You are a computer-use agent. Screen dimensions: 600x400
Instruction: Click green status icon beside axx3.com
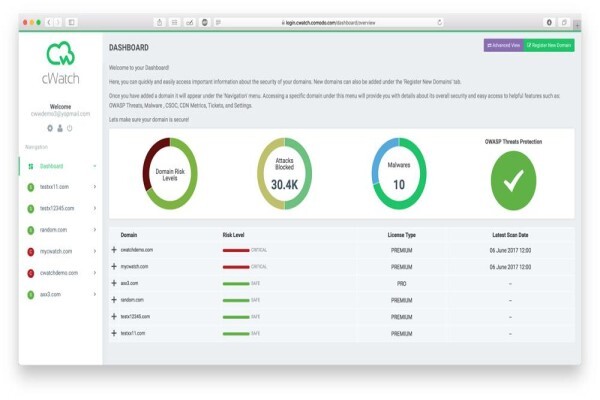pos(31,295)
